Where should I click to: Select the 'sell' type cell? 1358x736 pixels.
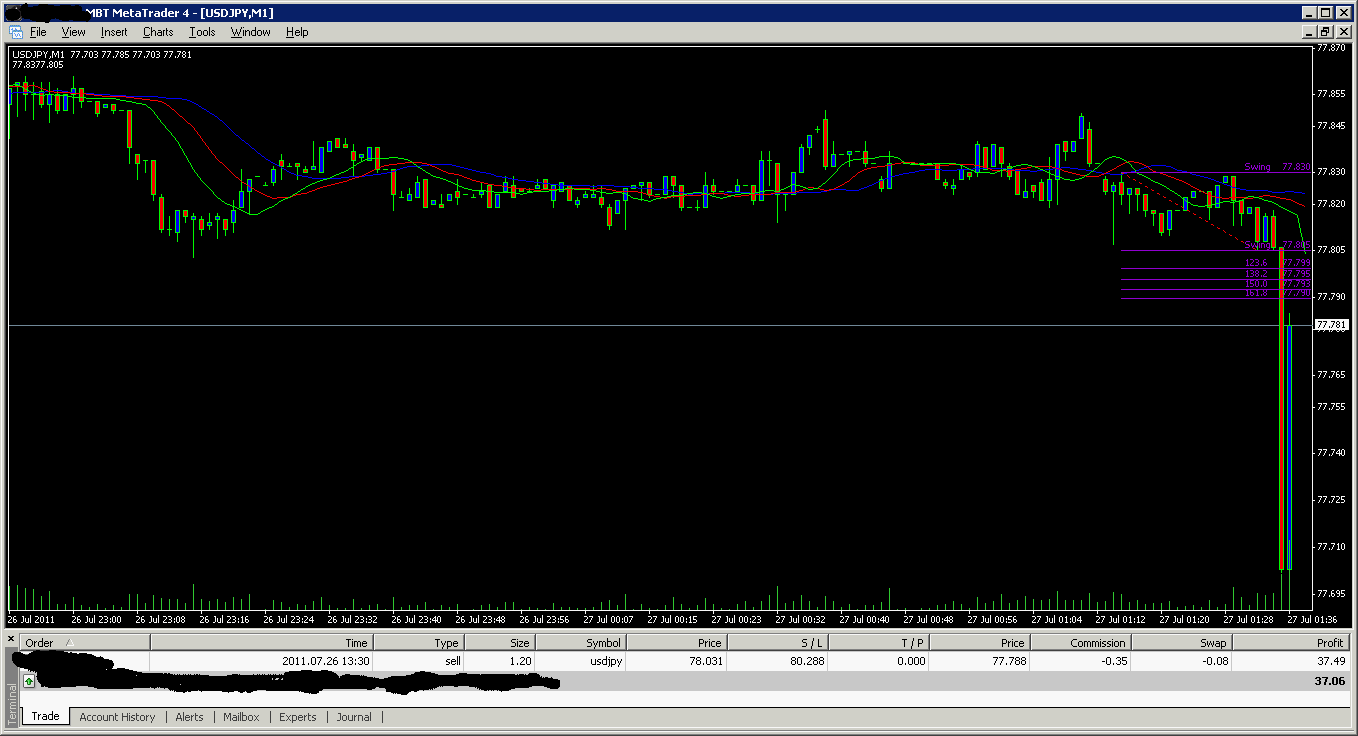[x=418, y=661]
